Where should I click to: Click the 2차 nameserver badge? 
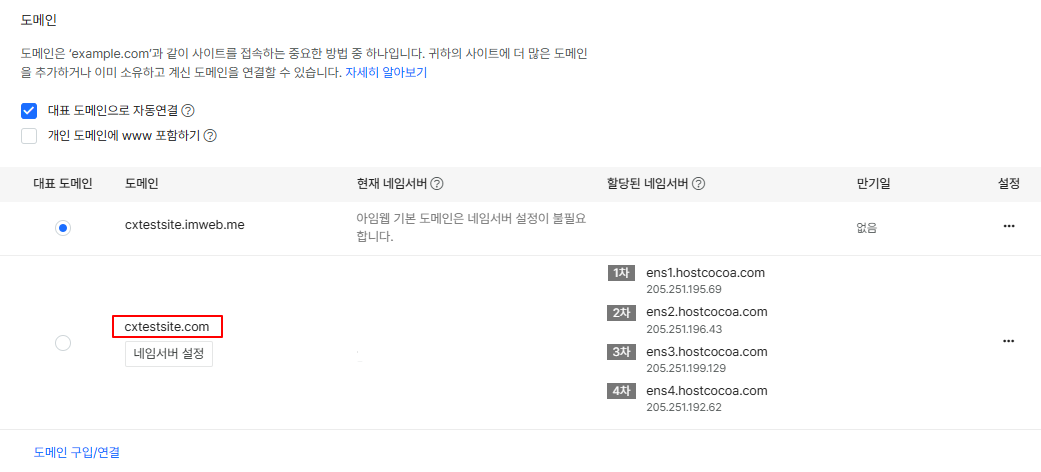[621, 312]
